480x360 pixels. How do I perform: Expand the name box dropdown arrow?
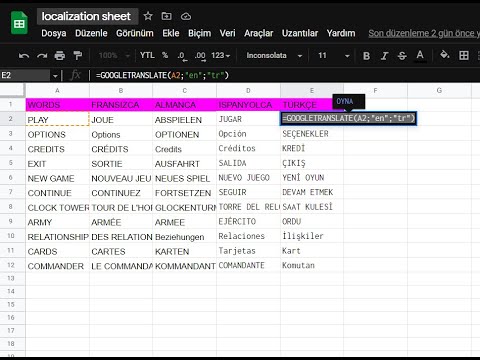tap(55, 76)
